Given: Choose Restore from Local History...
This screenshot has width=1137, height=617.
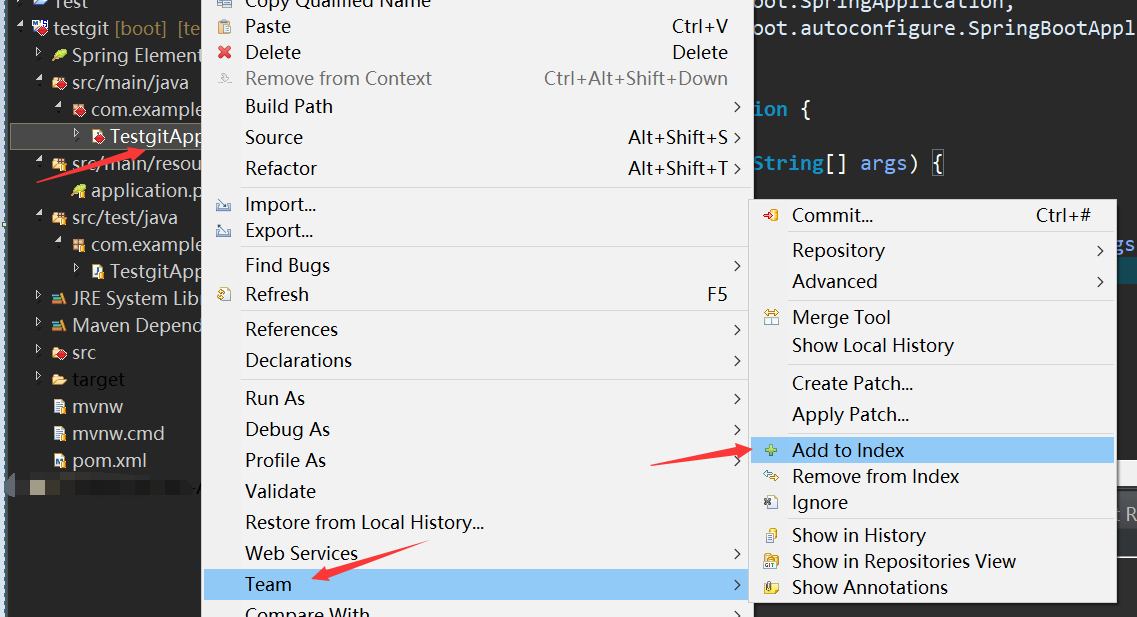Looking at the screenshot, I should click(x=476, y=523).
